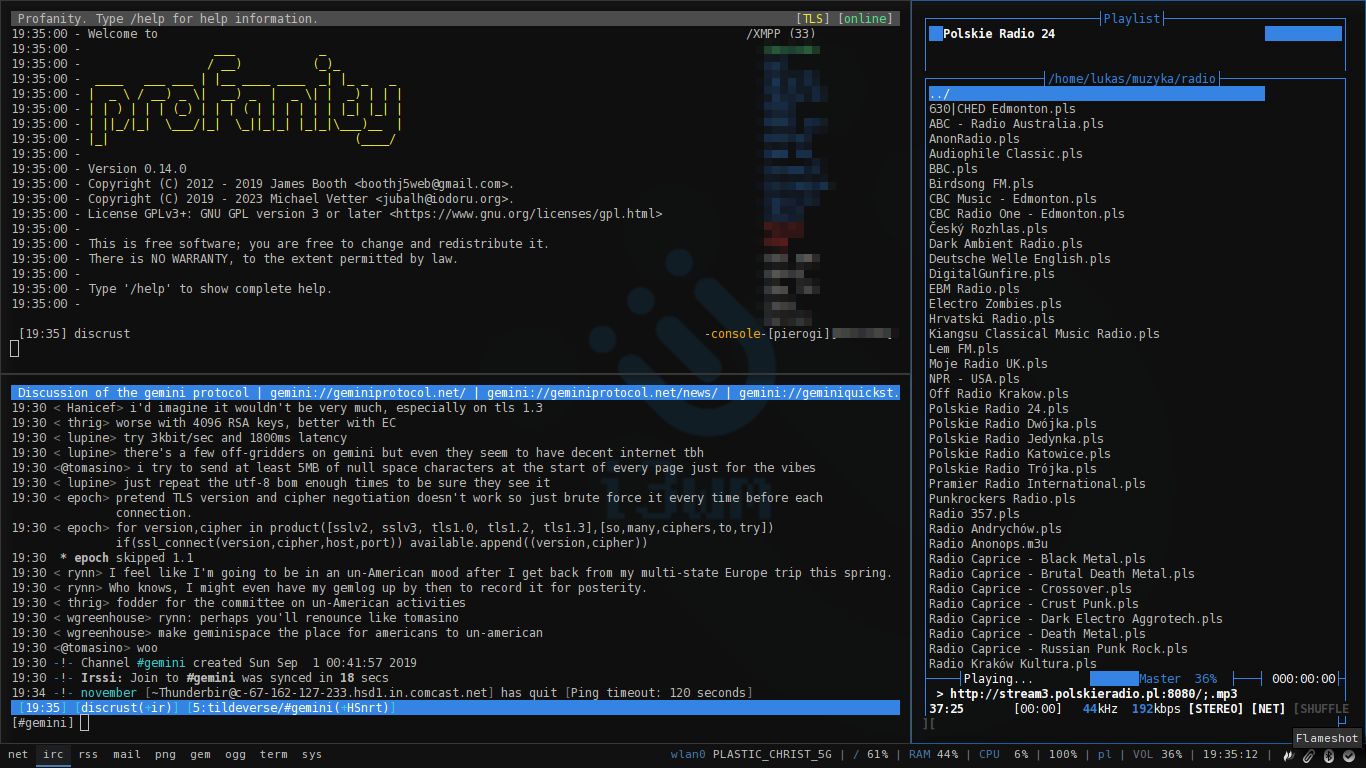The height and width of the screenshot is (768, 1366).
Task: Click the GNU GPL license URL
Action: (x=529, y=214)
